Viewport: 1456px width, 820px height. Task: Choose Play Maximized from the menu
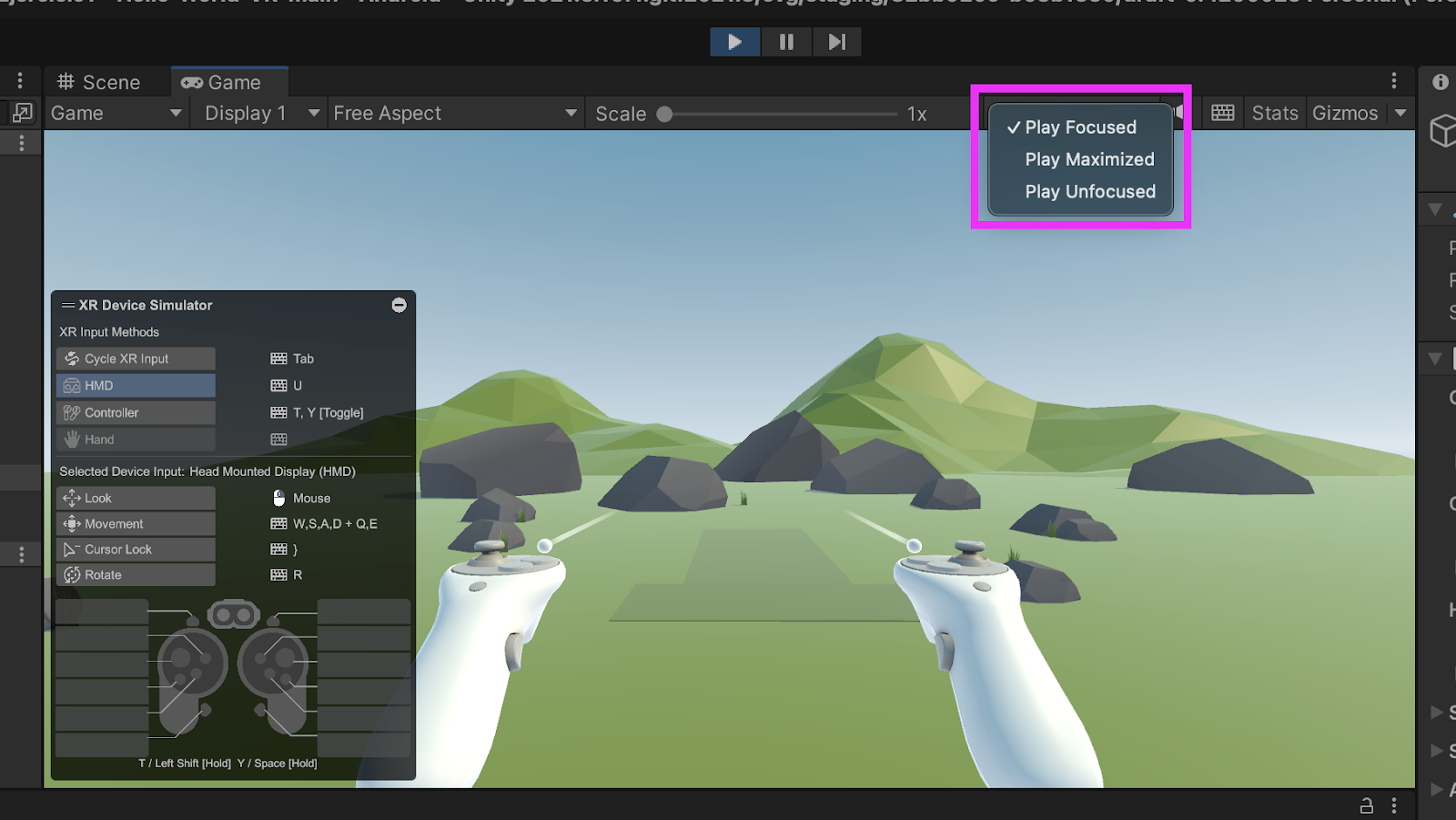[x=1089, y=159]
